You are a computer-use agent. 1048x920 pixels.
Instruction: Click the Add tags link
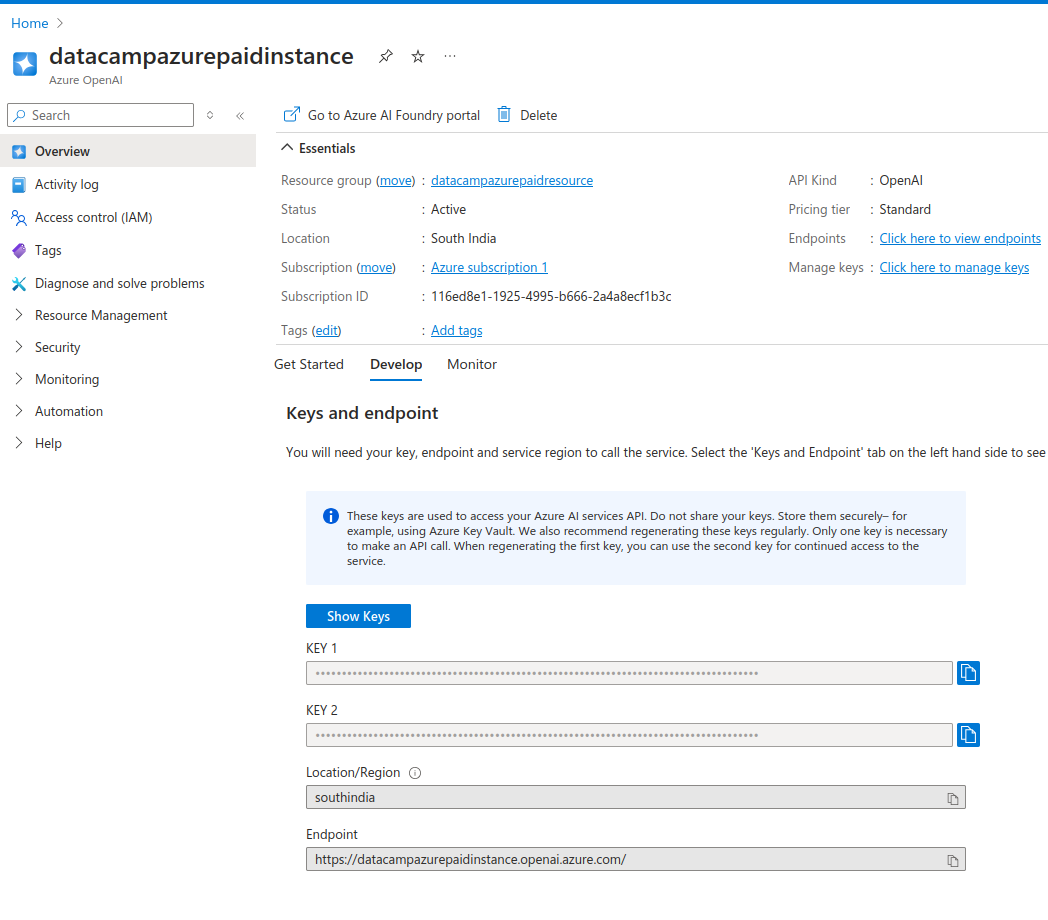pos(456,330)
